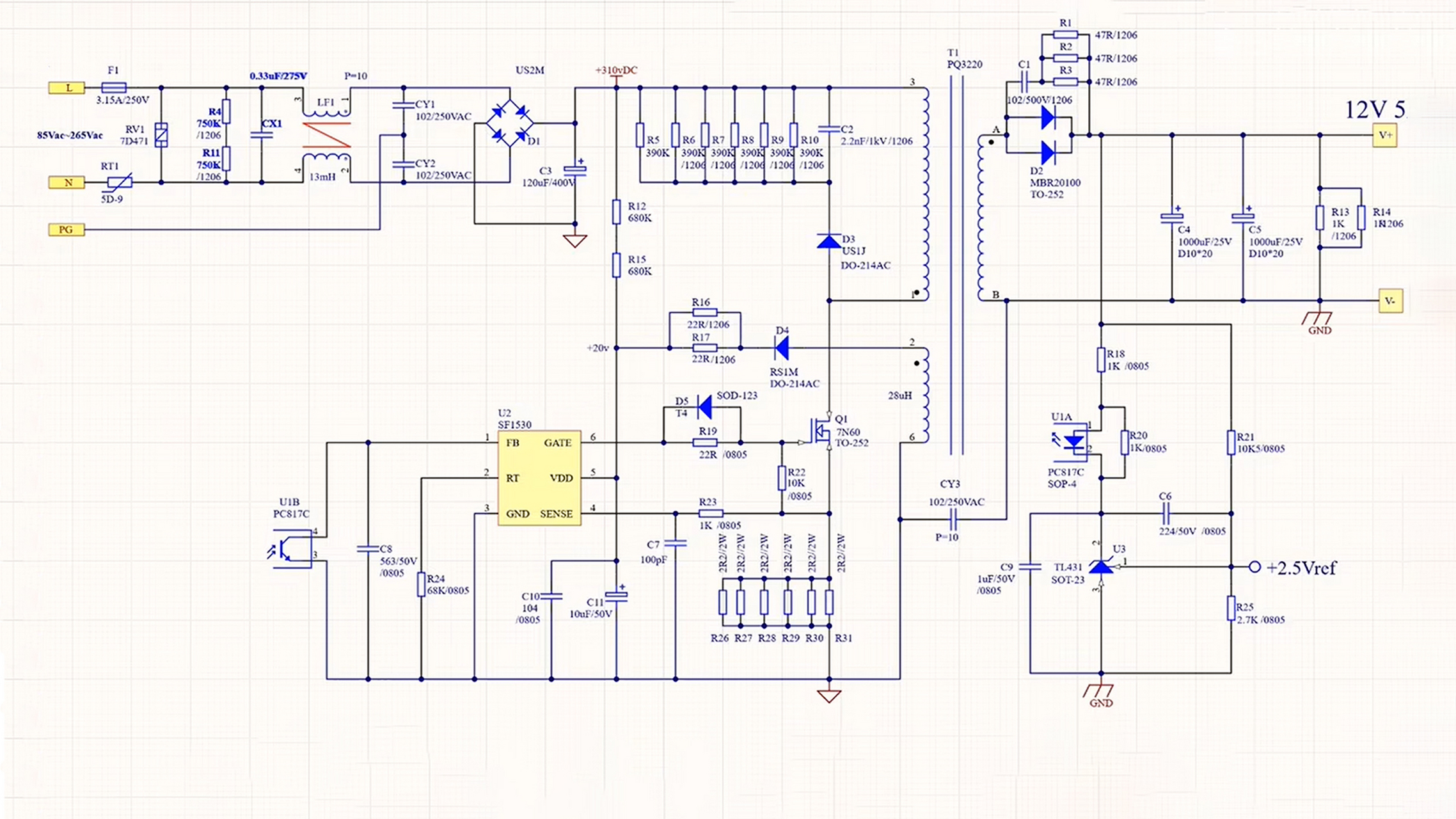
Task: Click the C5 output electrolytic capacitor
Action: tap(1243, 218)
